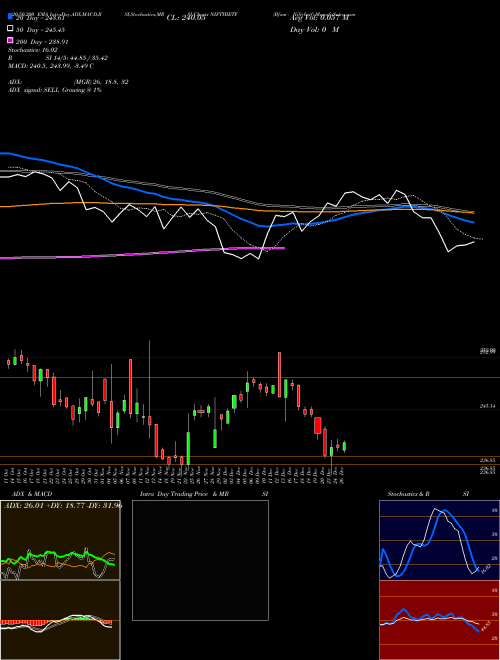Click the ADX +DY -DY readout line
This screenshot has height=660, width=500.
pos(63,505)
